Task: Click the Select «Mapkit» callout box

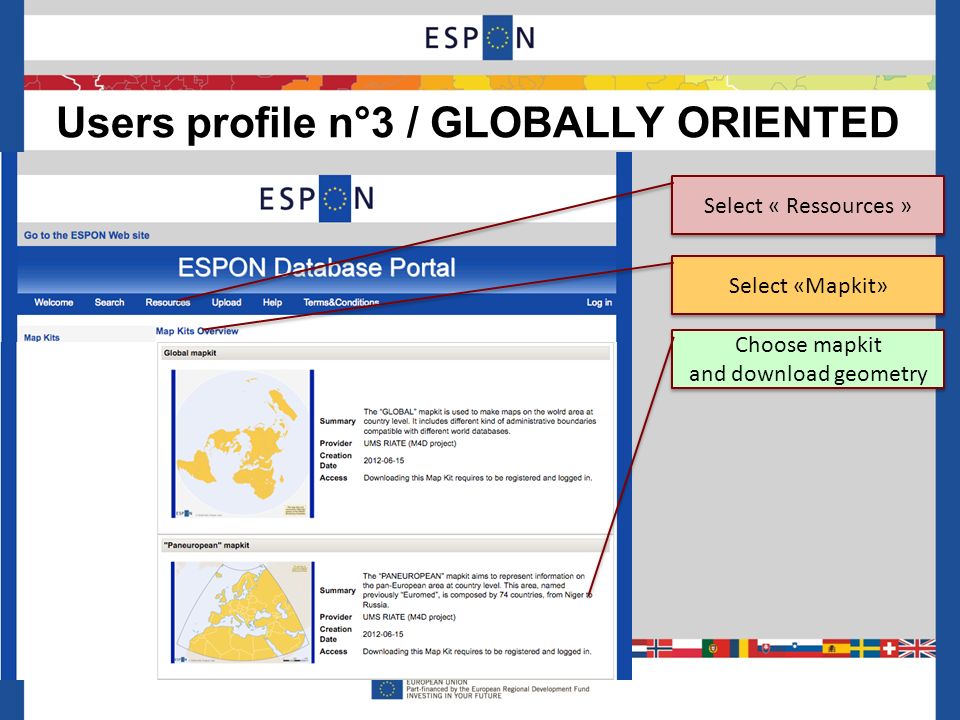Action: 808,285
